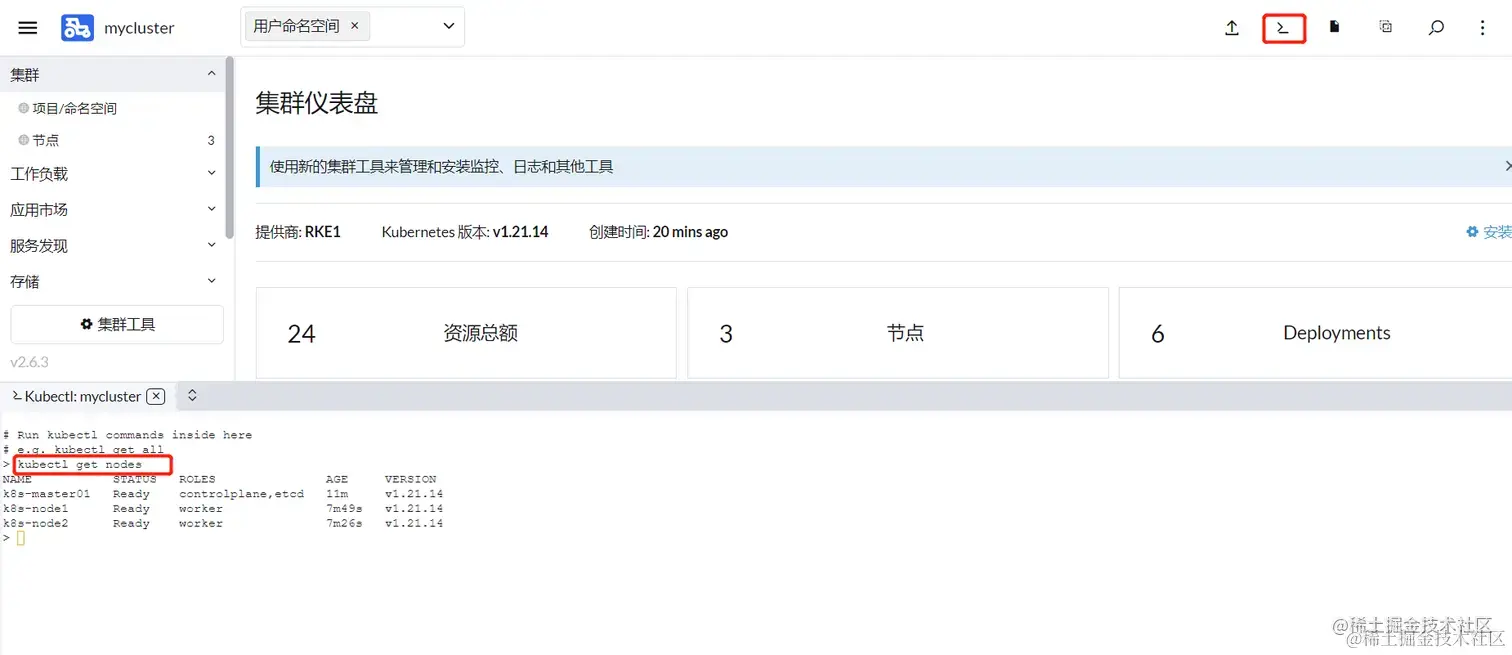
Task: Click the controlplane,etcd role text
Action: [241, 494]
